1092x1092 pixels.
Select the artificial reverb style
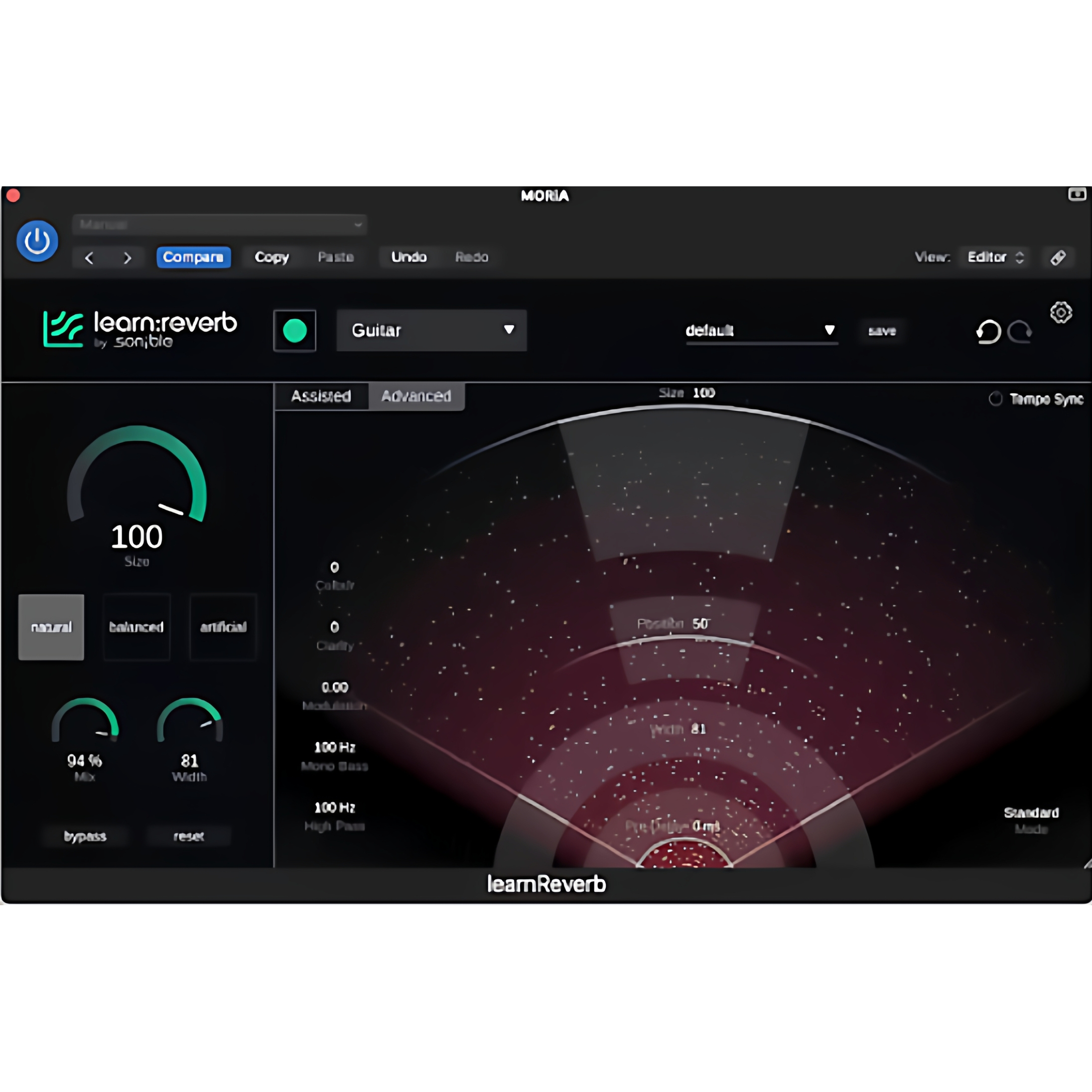(x=223, y=627)
